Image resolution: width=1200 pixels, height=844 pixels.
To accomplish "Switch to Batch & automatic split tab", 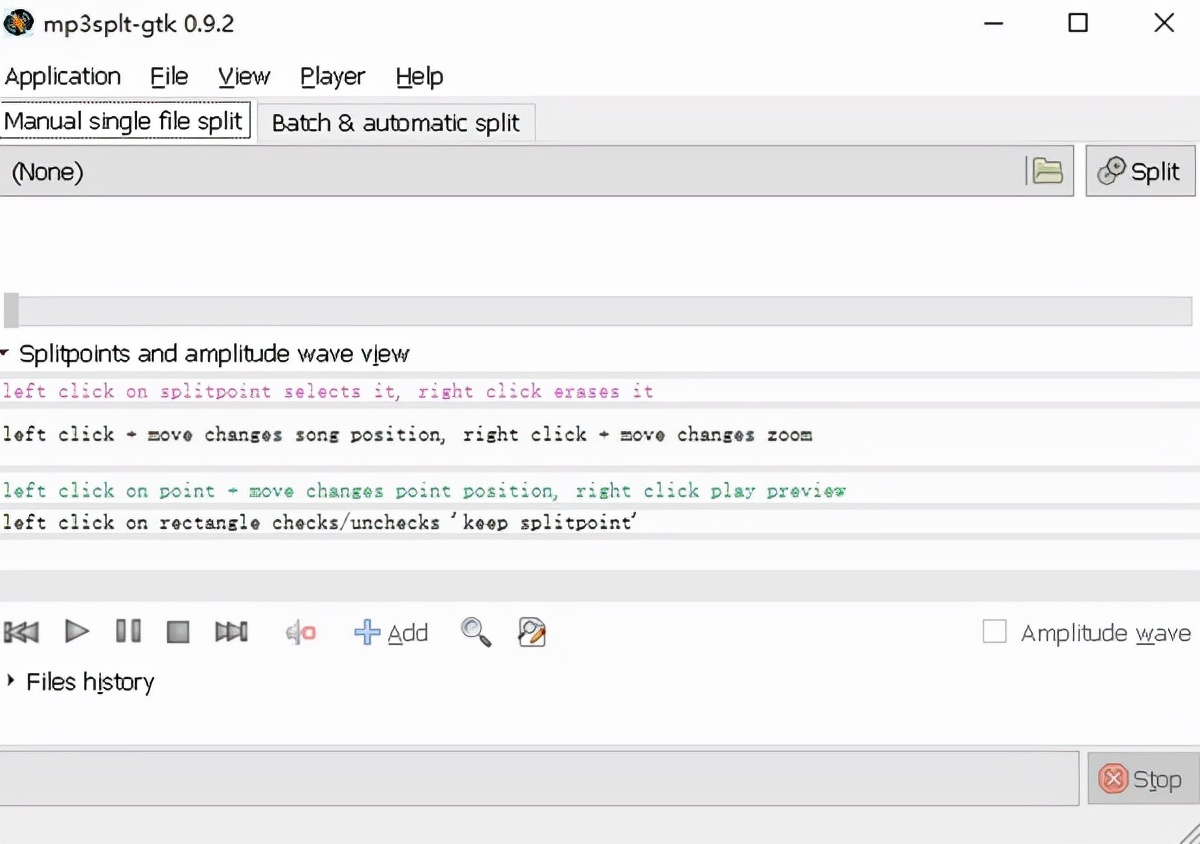I will point(396,123).
